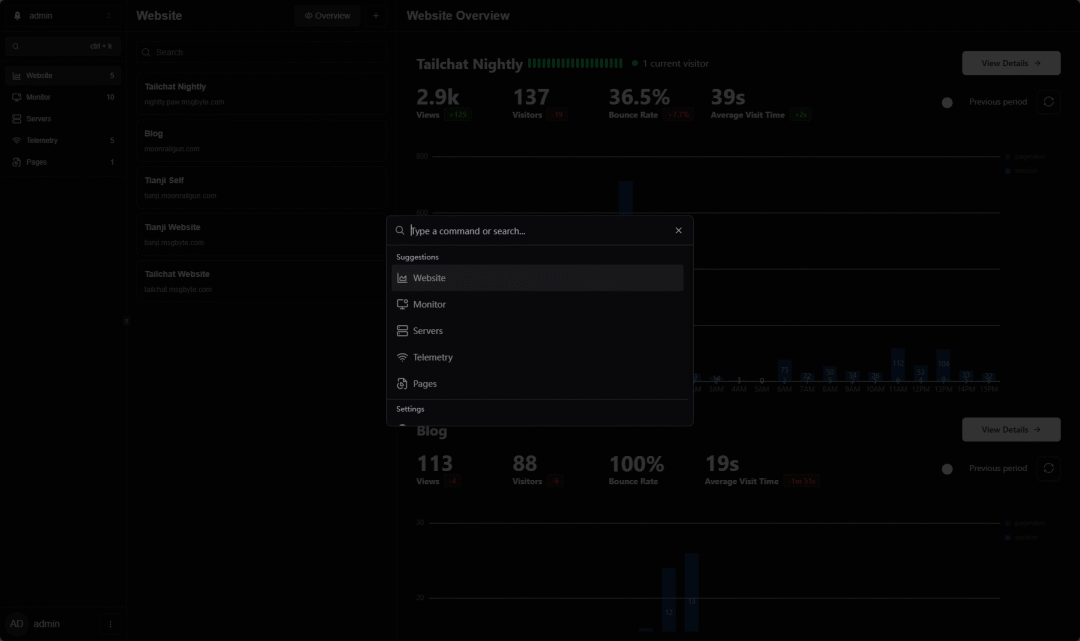Click the sidebar ctrl+k search box

point(63,46)
